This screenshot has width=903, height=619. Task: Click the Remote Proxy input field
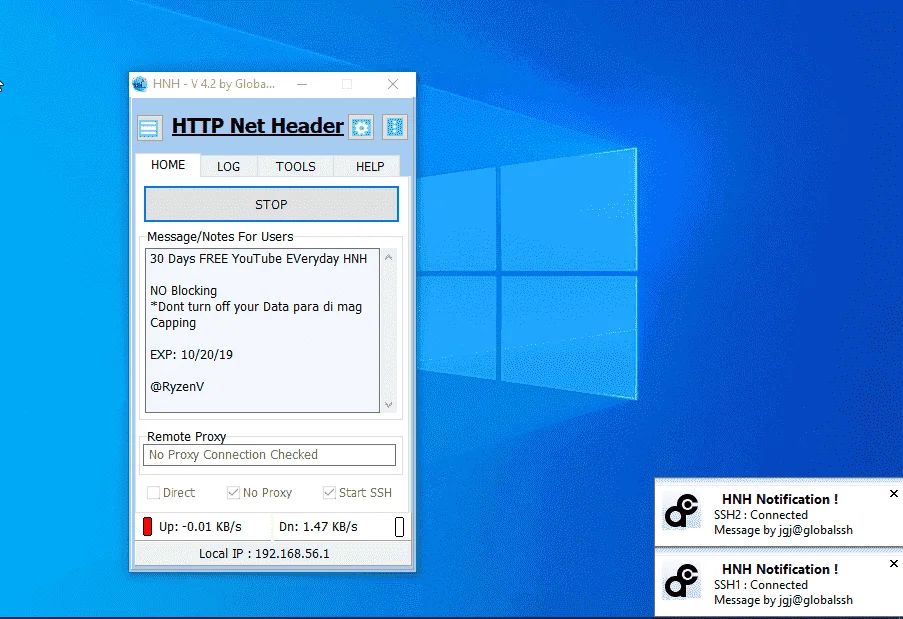tap(269, 455)
